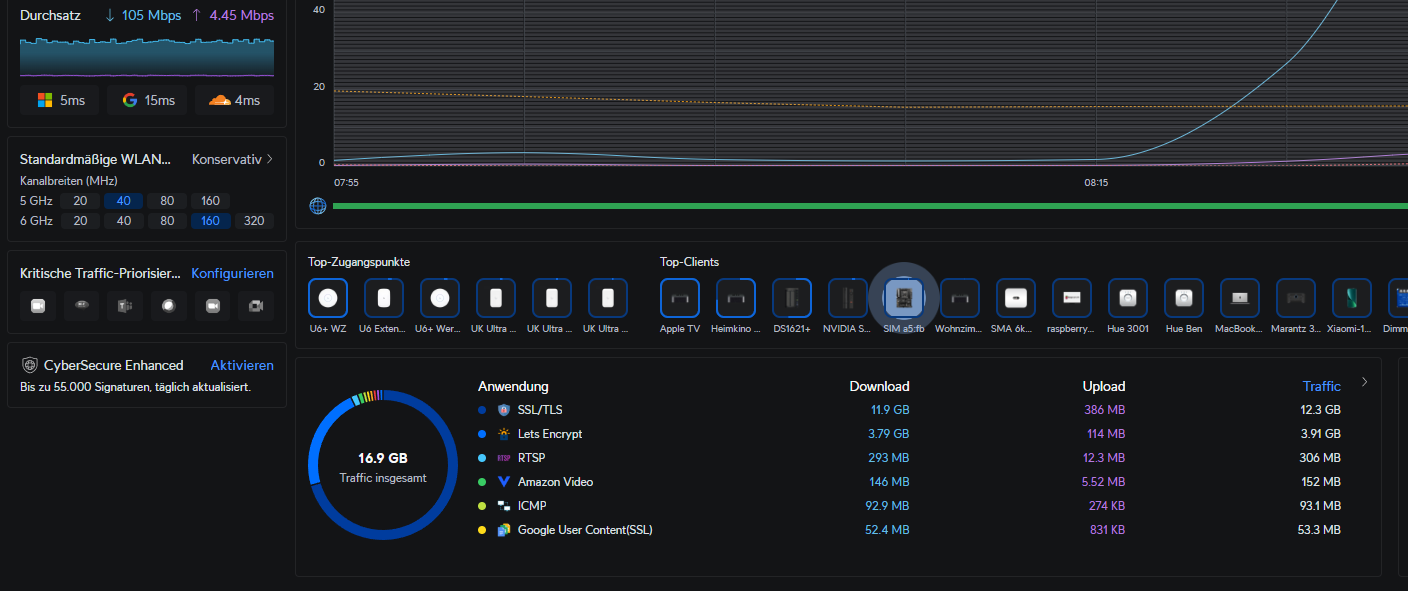Click the Microsoft Teams traffic priority icon
The width and height of the screenshot is (1408, 591).
125,306
